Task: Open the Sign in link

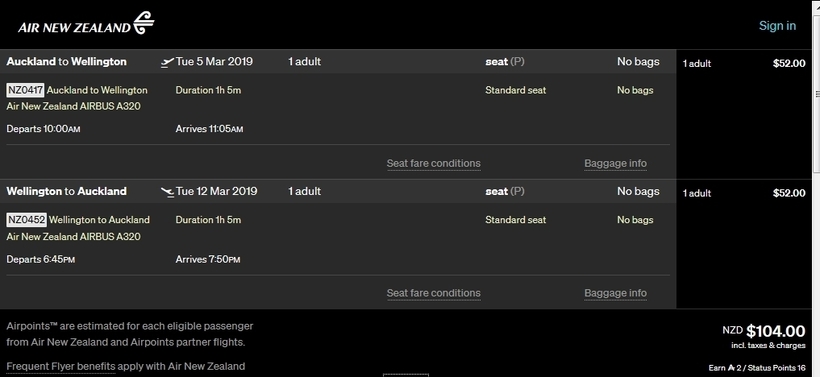Action: [777, 26]
